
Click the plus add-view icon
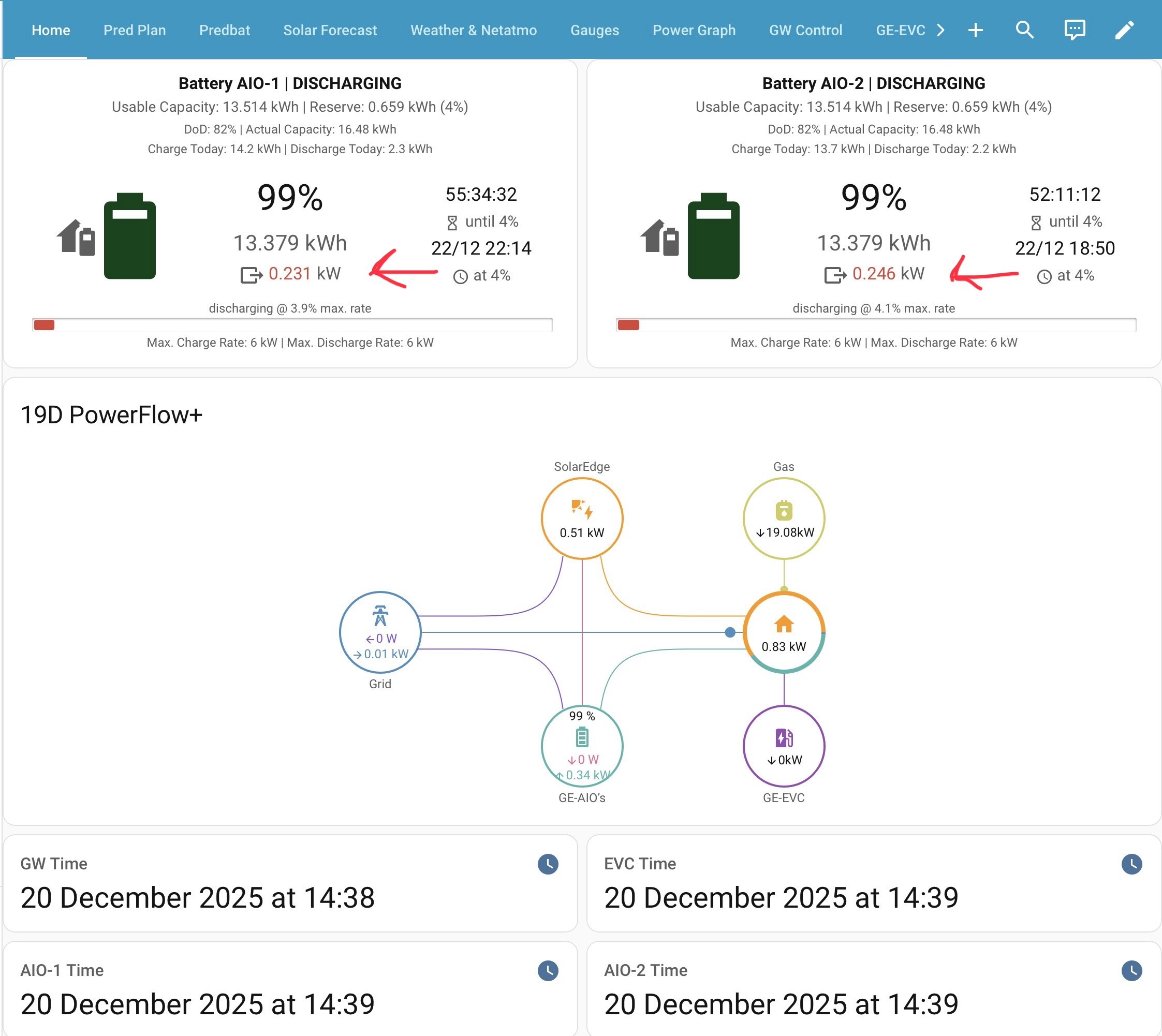pyautogui.click(x=975, y=30)
